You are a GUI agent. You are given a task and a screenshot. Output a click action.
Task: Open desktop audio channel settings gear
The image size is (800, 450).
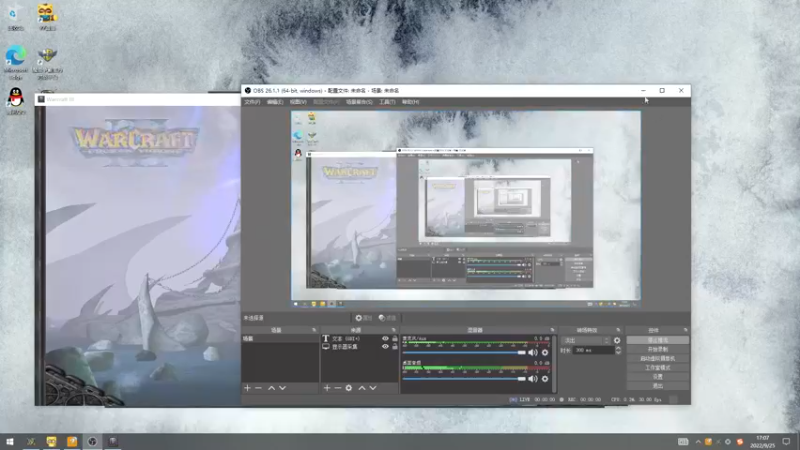545,379
